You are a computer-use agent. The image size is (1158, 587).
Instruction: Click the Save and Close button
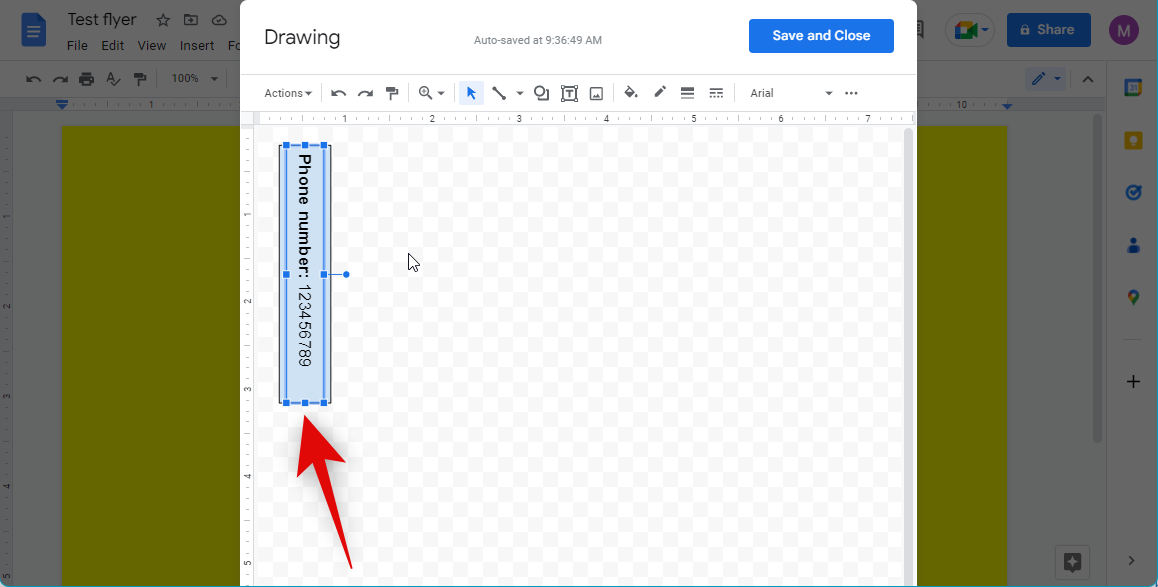point(821,36)
